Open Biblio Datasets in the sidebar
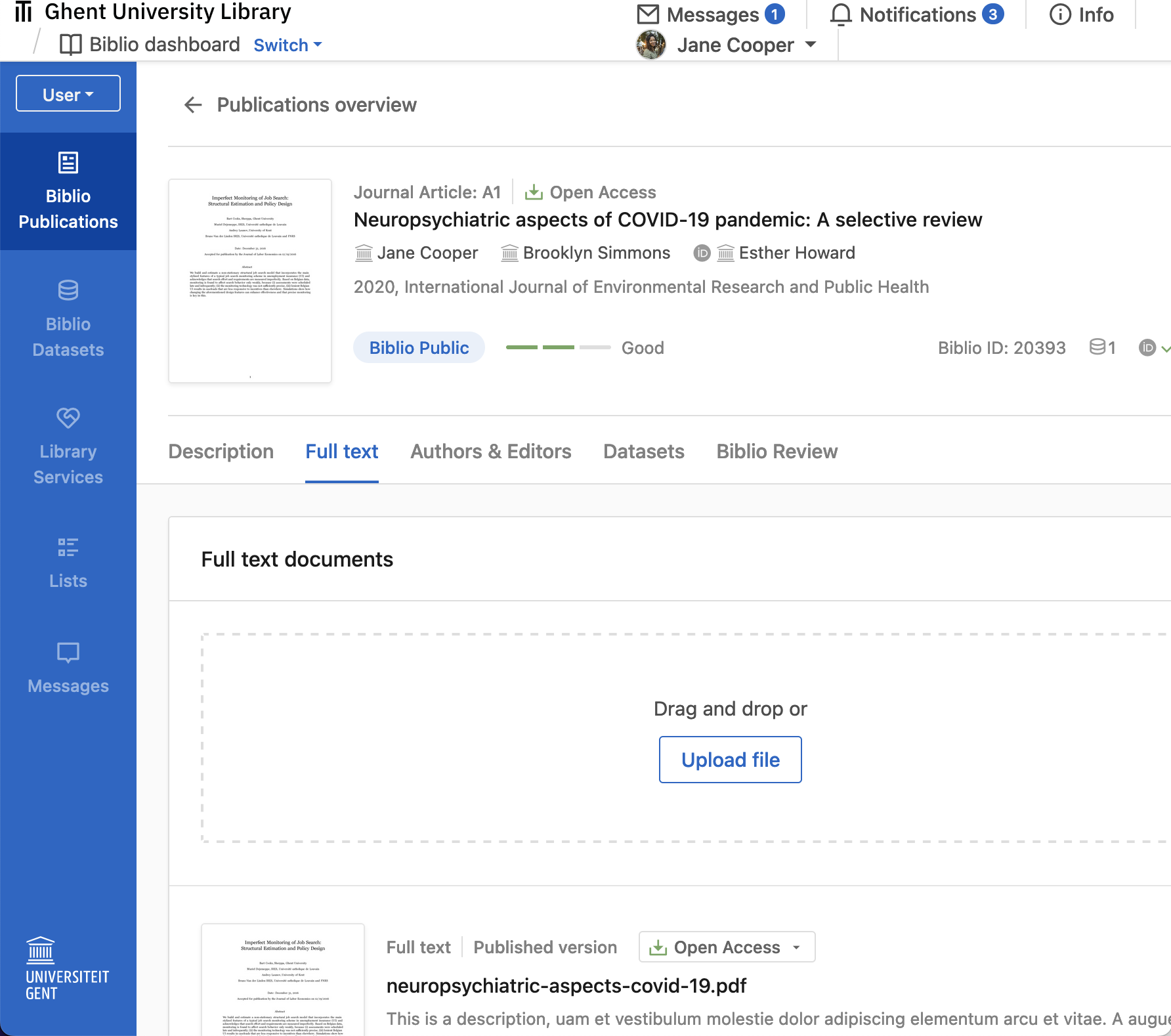Viewport: 1171px width, 1036px height. [68, 318]
